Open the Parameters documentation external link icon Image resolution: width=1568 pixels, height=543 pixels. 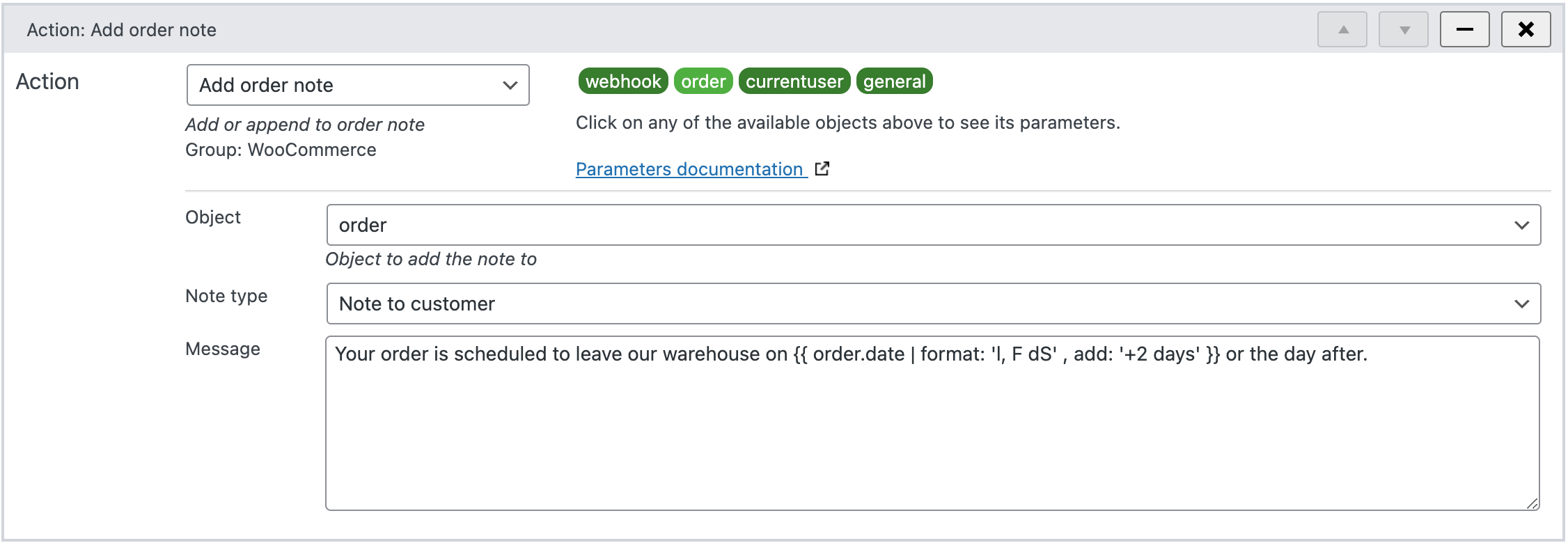tap(822, 168)
